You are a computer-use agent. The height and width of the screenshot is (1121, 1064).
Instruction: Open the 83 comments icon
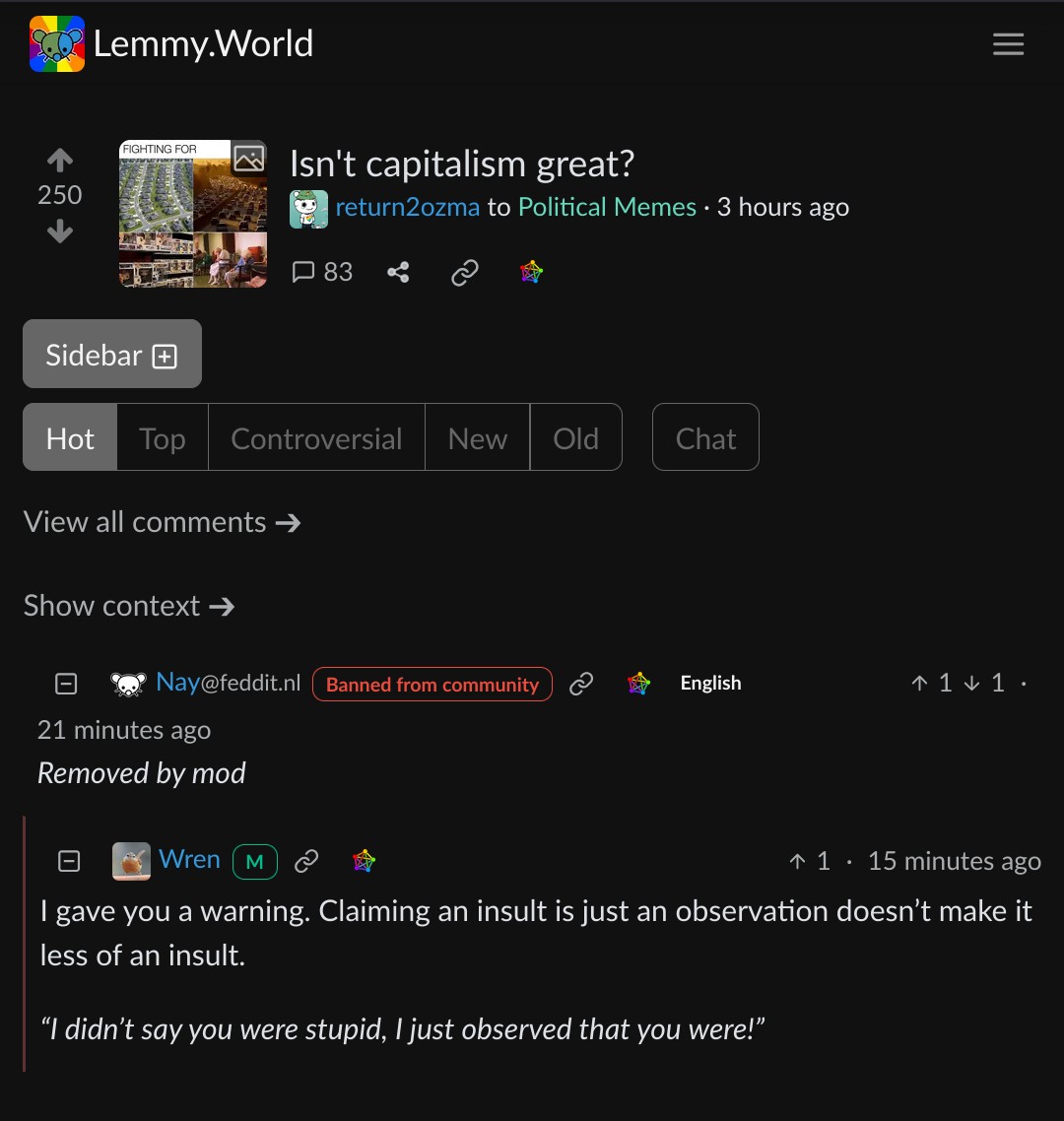322,273
